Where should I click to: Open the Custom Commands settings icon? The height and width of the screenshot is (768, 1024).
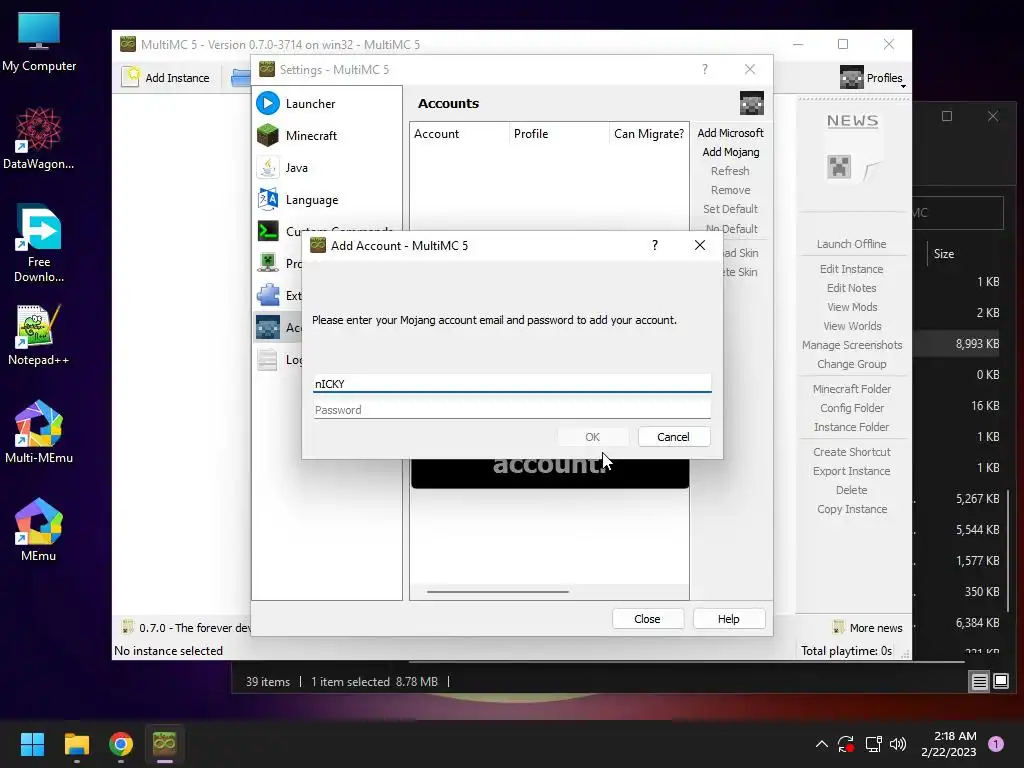click(268, 231)
